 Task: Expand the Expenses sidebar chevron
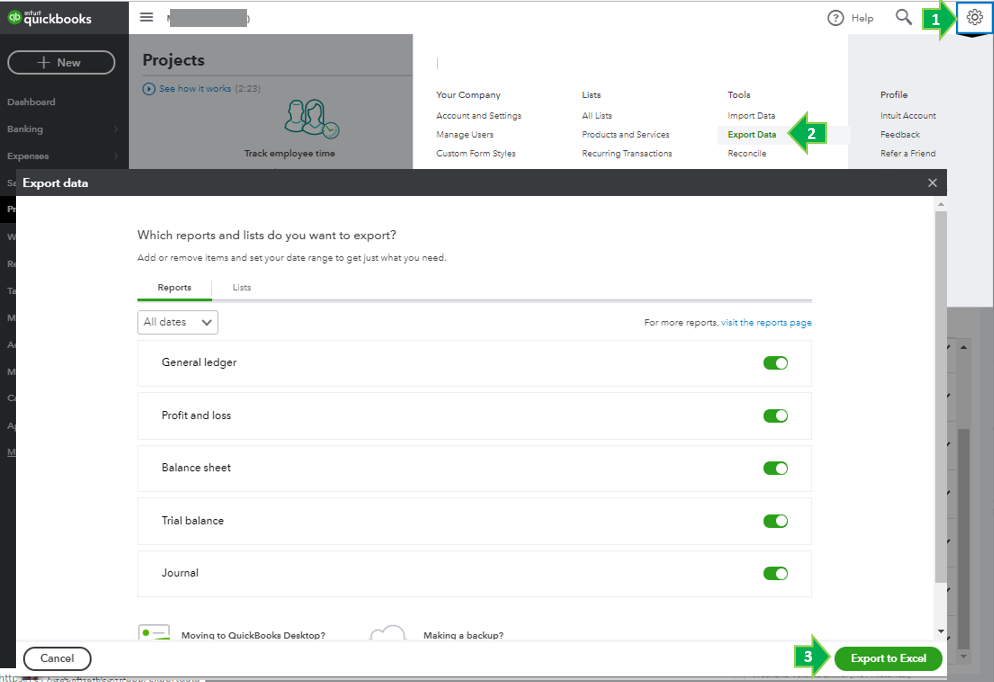tap(116, 156)
